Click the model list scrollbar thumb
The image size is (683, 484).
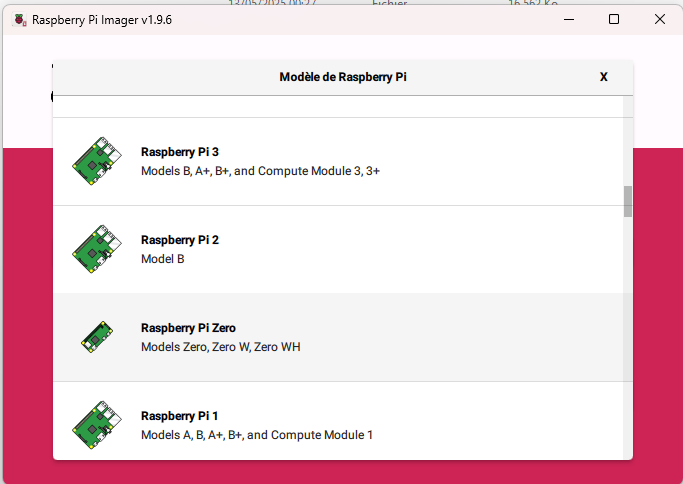pyautogui.click(x=628, y=201)
